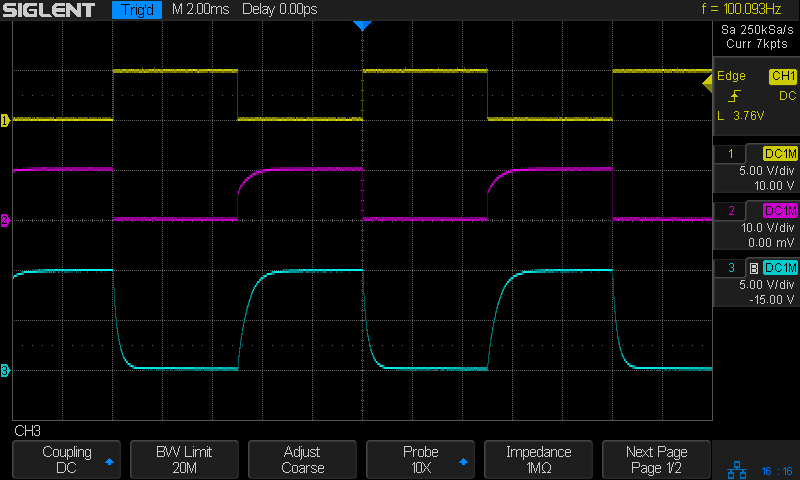Image resolution: width=800 pixels, height=480 pixels.
Task: Open the Coupling DC dropdown
Action: (x=66, y=458)
